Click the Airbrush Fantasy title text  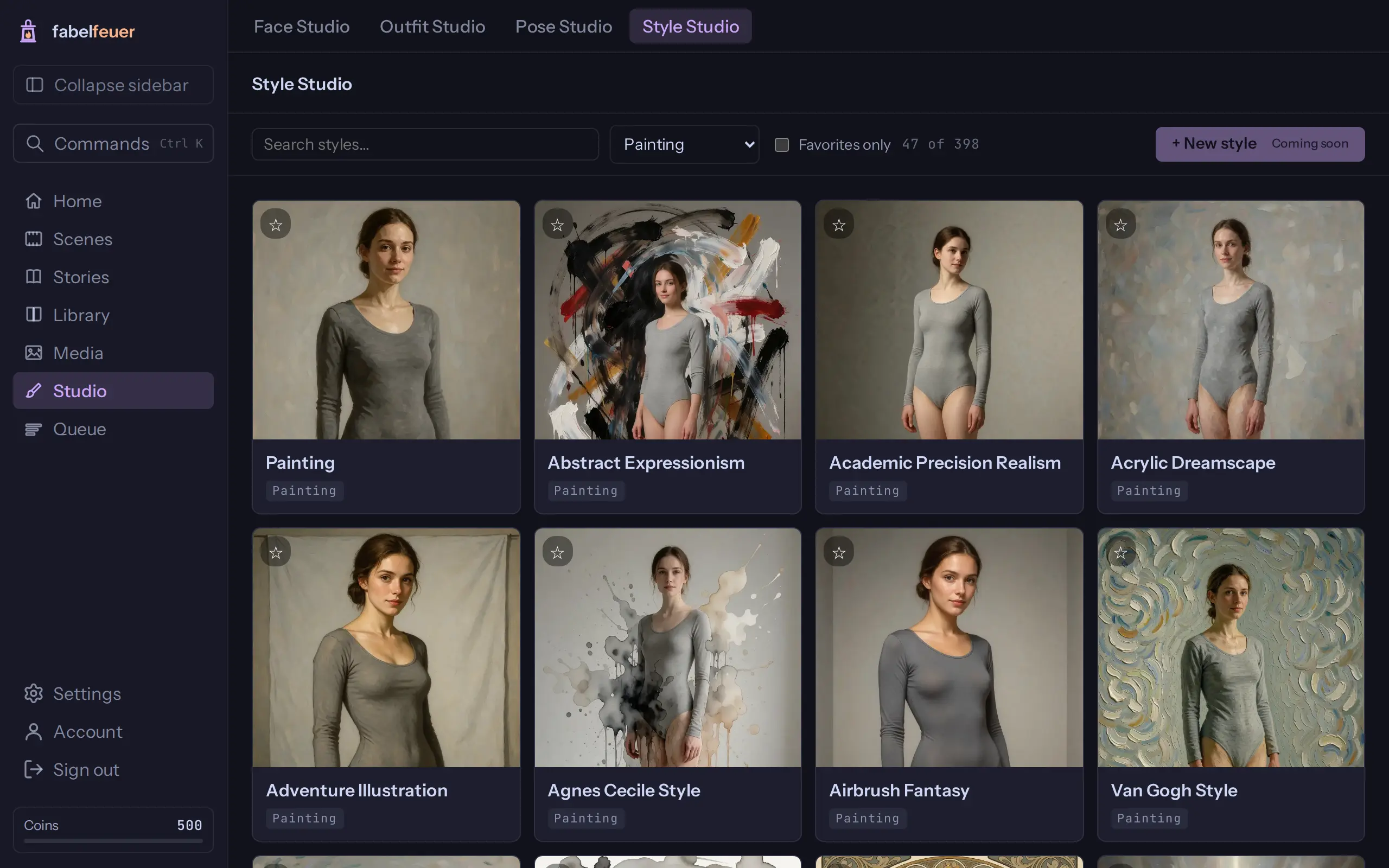(899, 790)
